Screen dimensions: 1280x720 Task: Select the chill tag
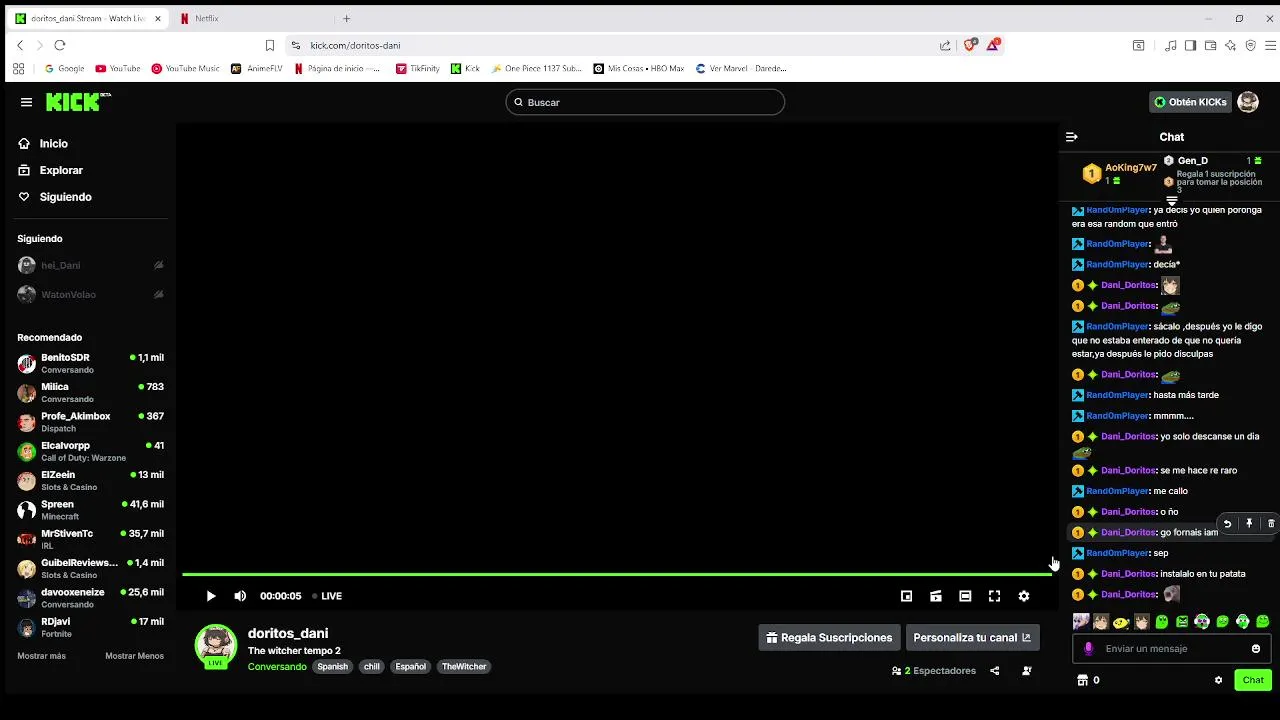372,667
